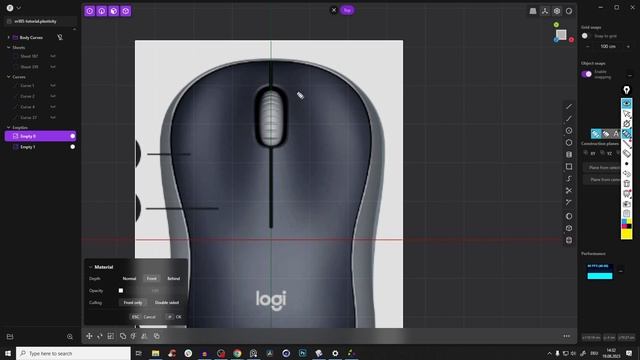Select the Box tool in the viewport toolbar
The height and width of the screenshot is (360, 640).
pyautogui.click(x=569, y=228)
